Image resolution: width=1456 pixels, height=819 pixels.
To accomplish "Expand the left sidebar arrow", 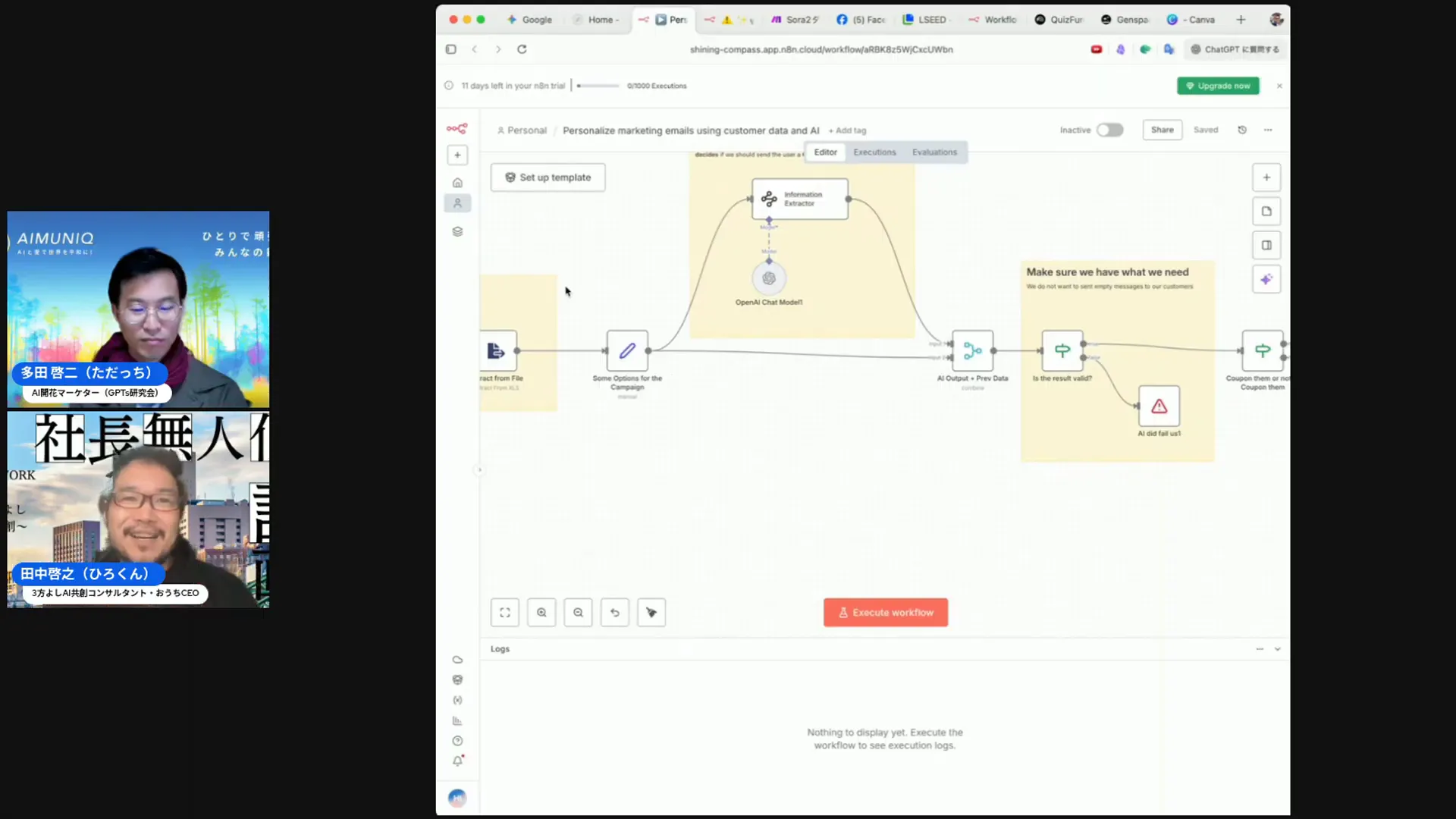I will coord(479,469).
